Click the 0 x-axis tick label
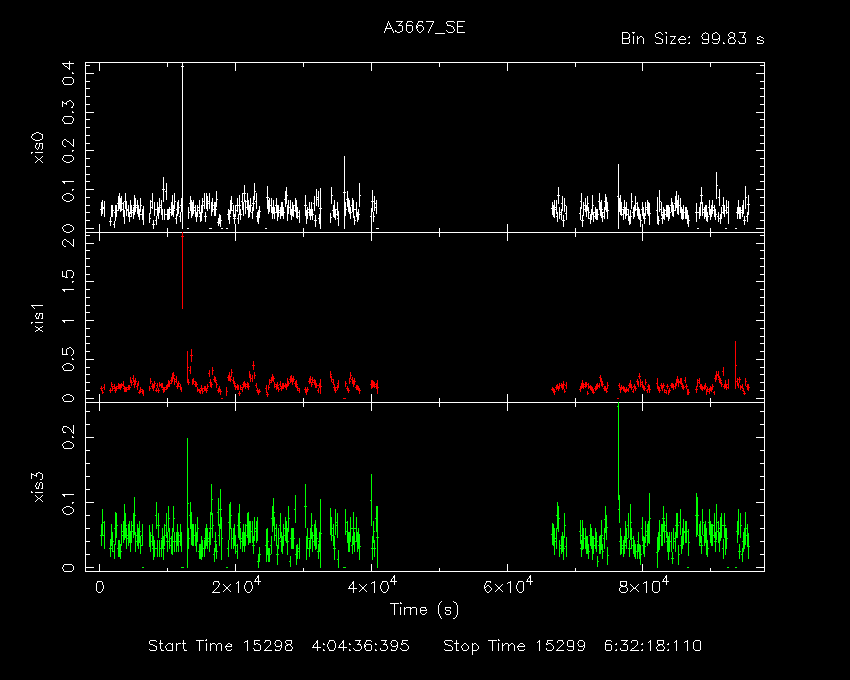Screen dimensions: 850x680 tap(100, 588)
